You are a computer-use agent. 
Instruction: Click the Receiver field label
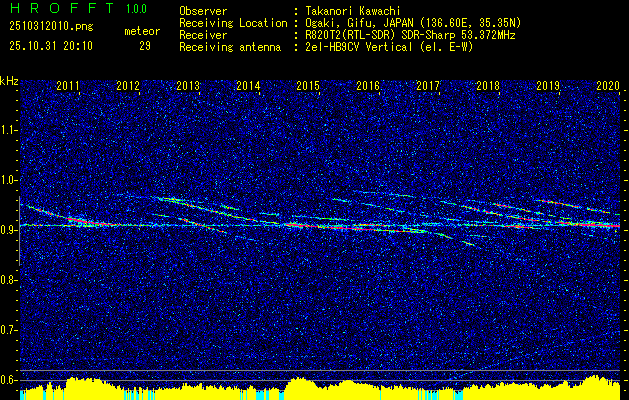tap(203, 35)
